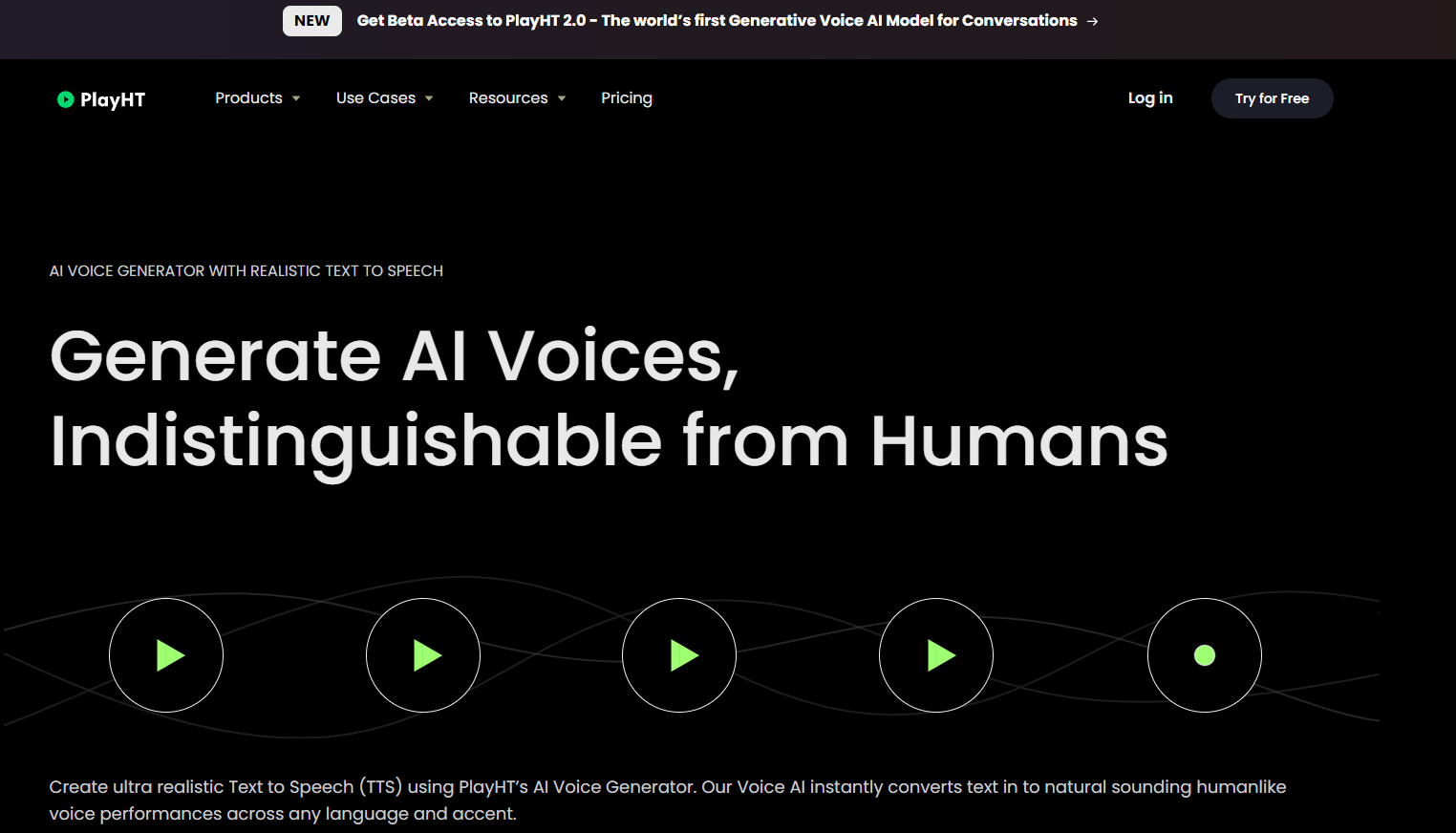The height and width of the screenshot is (833, 1456).
Task: Click the Try for Free button
Action: (1272, 98)
